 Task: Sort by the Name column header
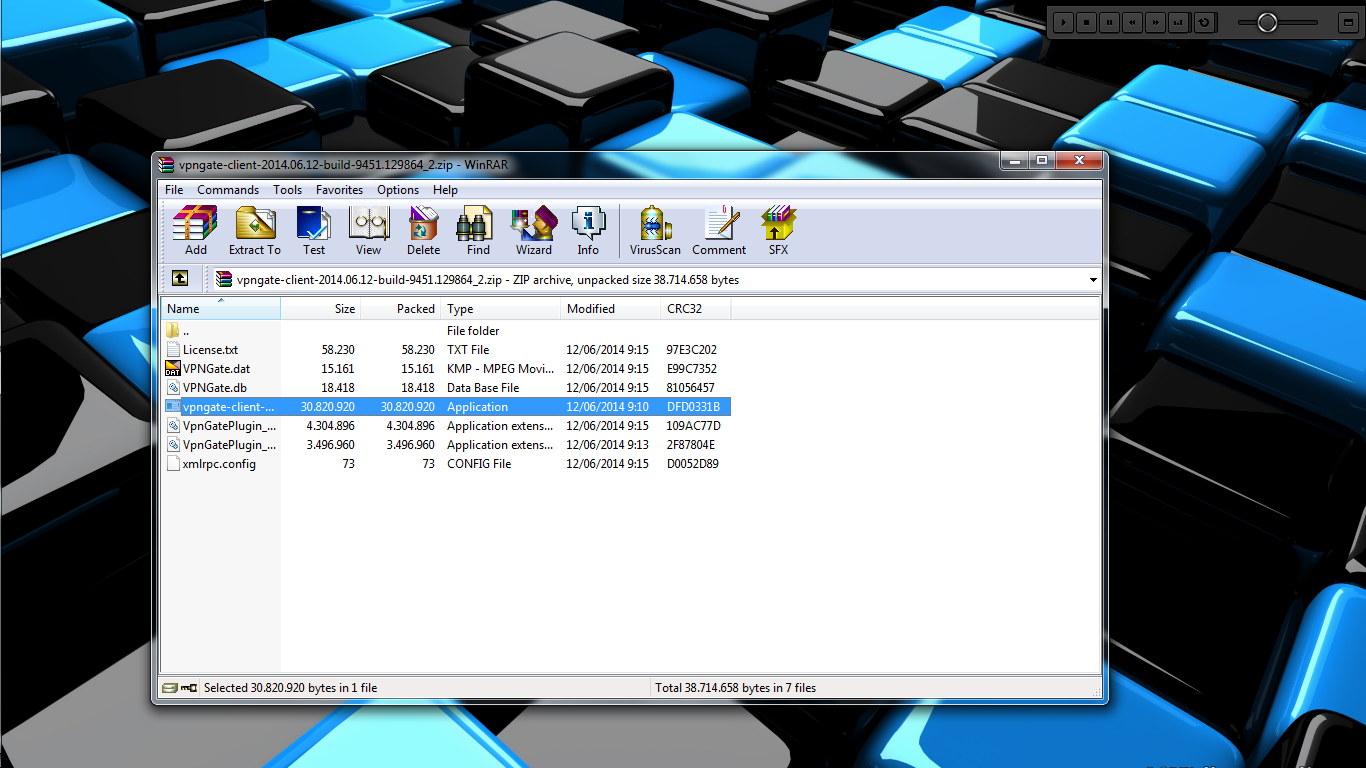[221, 309]
